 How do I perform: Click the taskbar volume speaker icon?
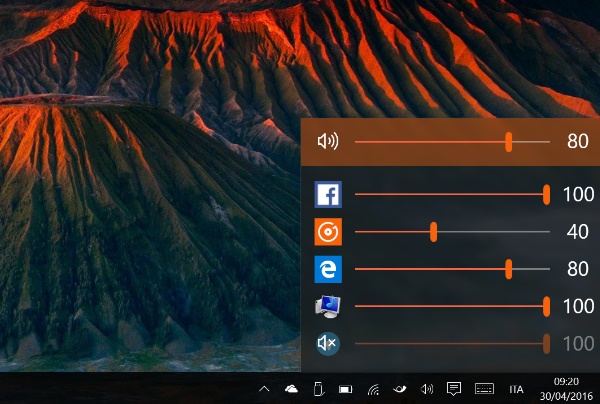coord(427,389)
